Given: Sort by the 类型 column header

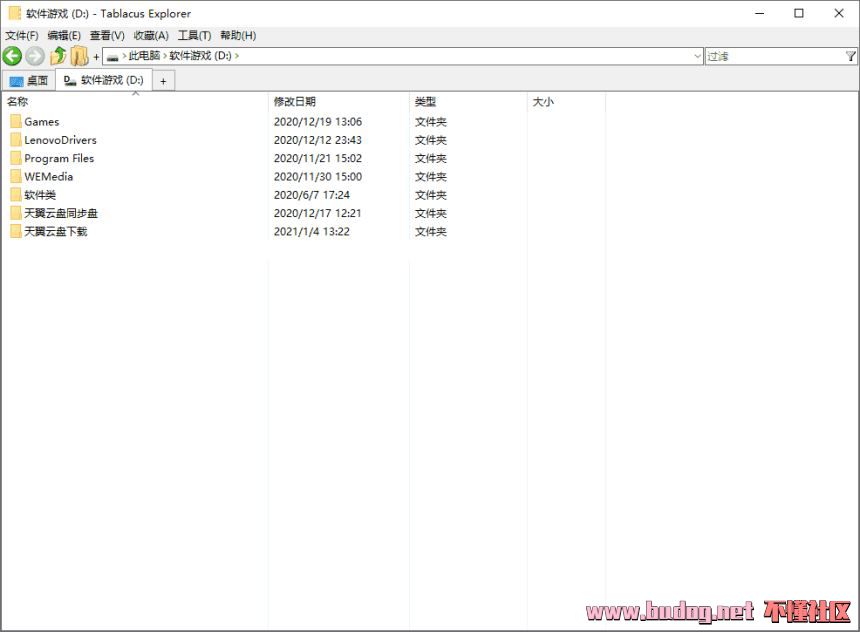Looking at the screenshot, I should [468, 101].
